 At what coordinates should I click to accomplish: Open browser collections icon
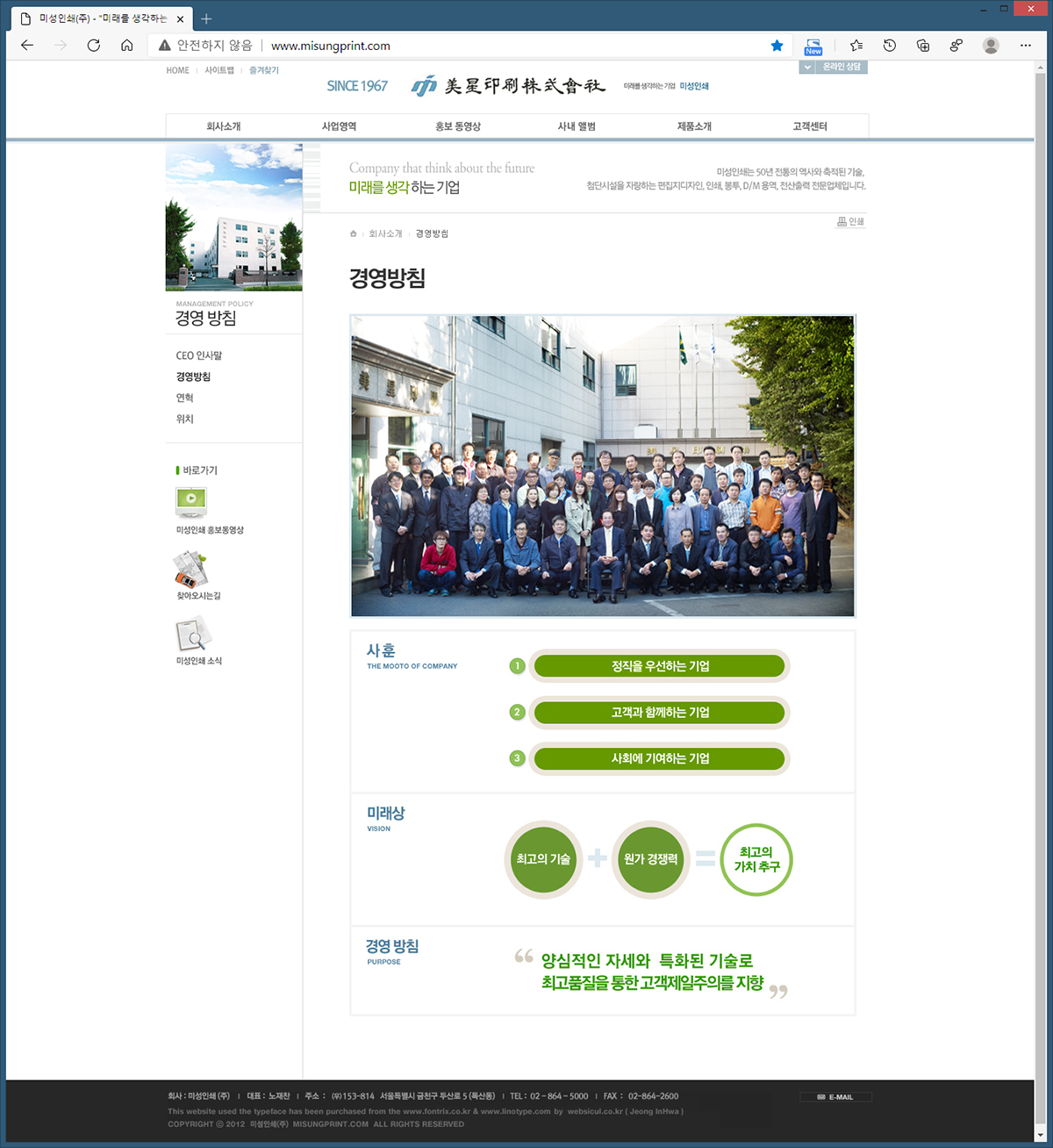point(923,46)
